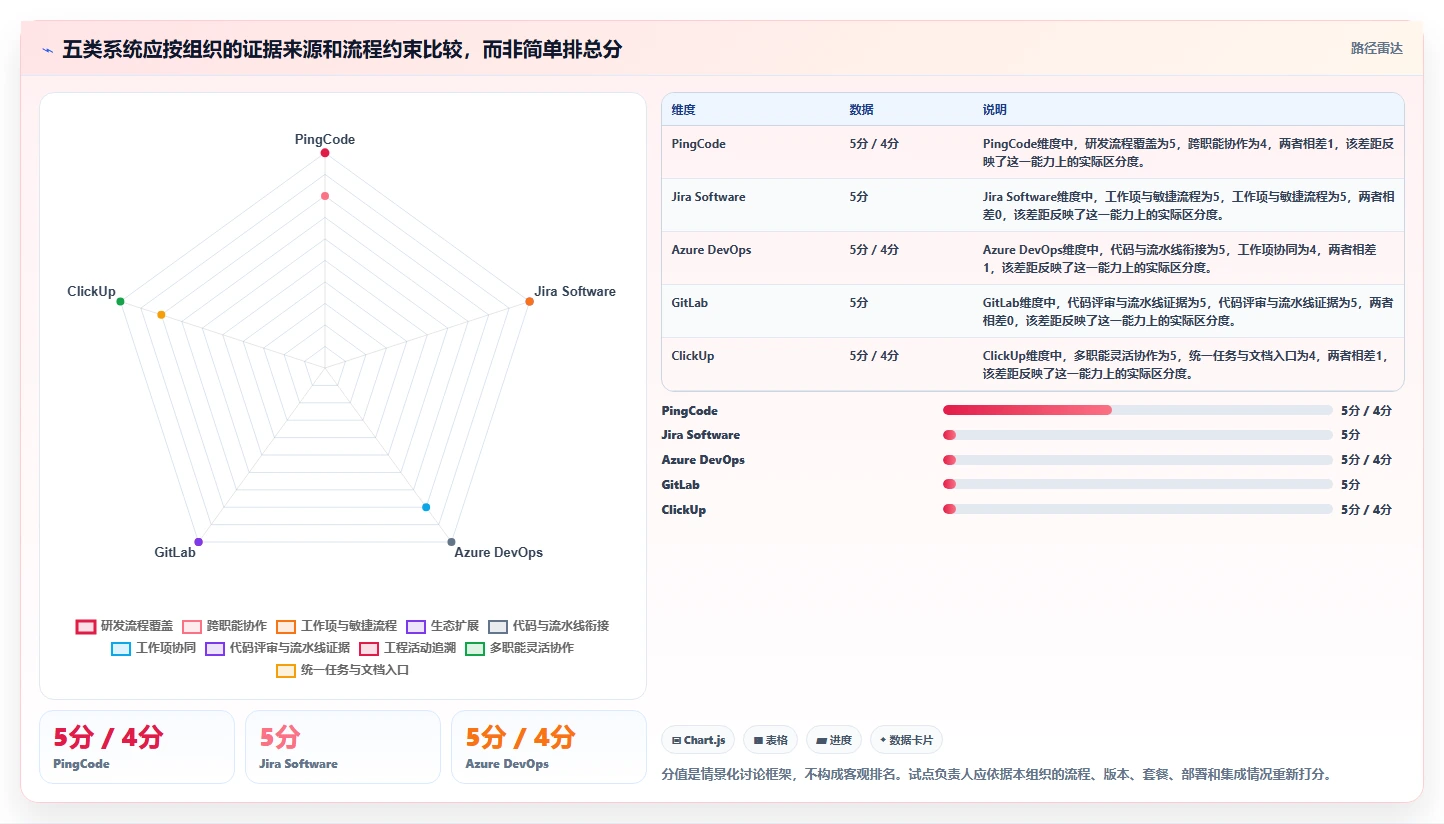1444x824 pixels.
Task: Click the Jira Software radar point
Action: 529,301
